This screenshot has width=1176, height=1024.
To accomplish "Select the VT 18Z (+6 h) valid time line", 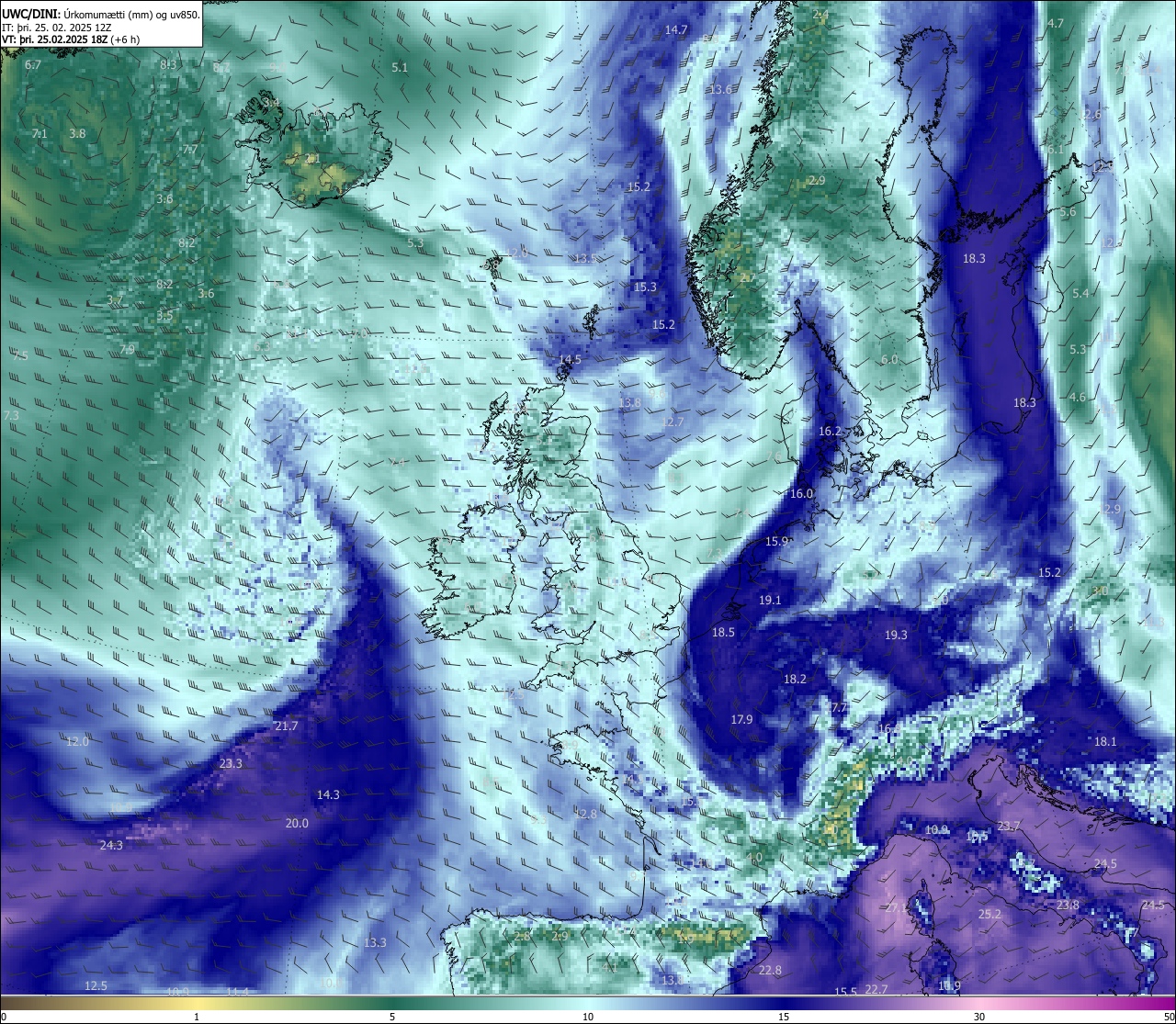I will click(72, 40).
